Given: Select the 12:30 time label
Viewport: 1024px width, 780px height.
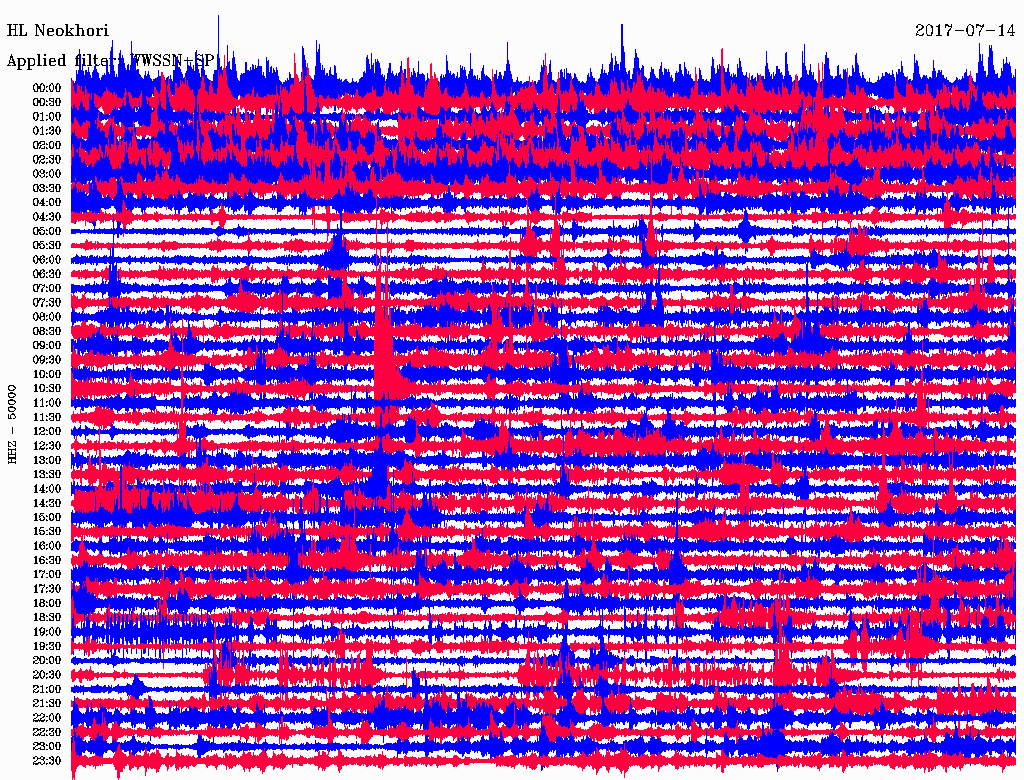Looking at the screenshot, I should [x=47, y=446].
